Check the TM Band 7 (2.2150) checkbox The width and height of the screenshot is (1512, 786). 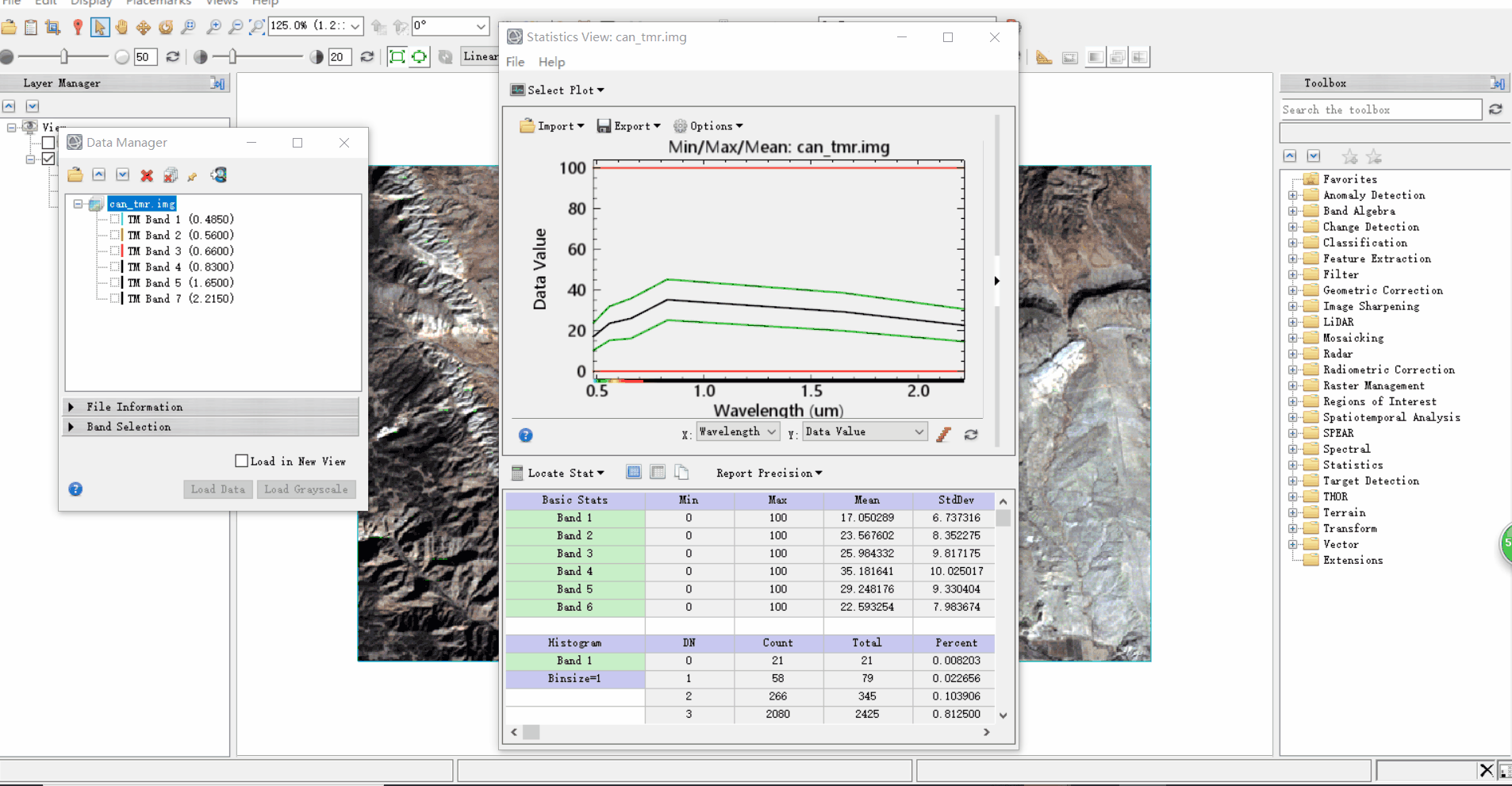(116, 298)
